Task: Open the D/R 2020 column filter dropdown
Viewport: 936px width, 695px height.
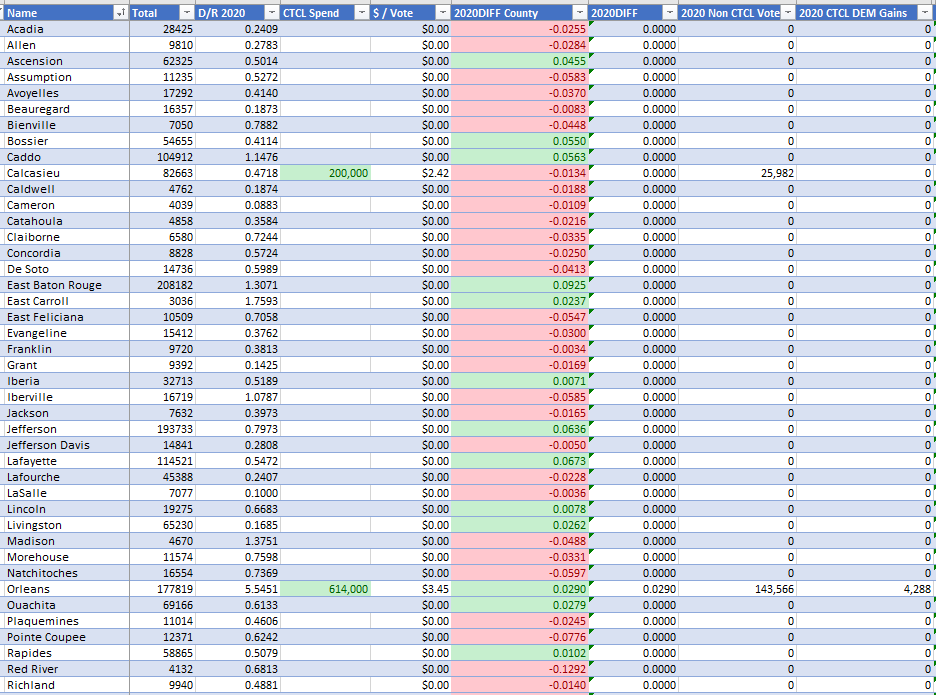Action: 272,13
